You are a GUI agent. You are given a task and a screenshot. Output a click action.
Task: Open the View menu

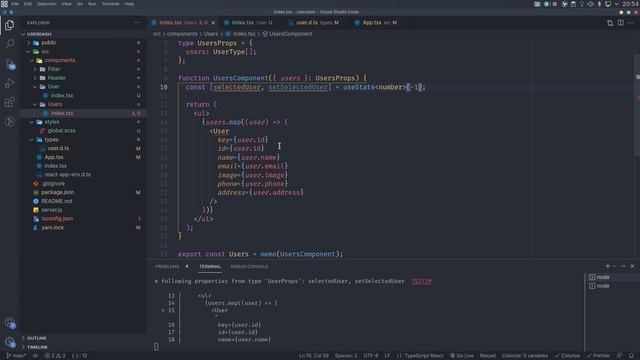67,4
